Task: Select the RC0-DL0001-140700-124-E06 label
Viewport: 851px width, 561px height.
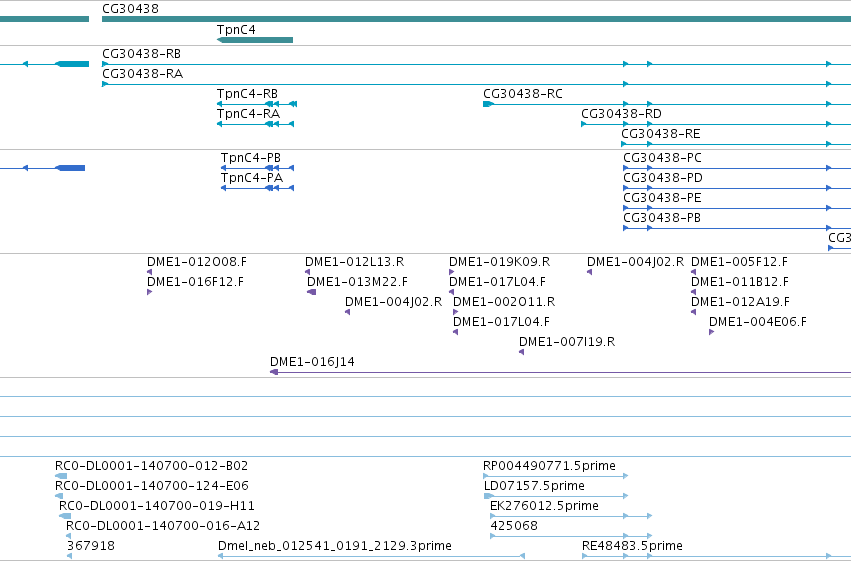Action: 152,486
